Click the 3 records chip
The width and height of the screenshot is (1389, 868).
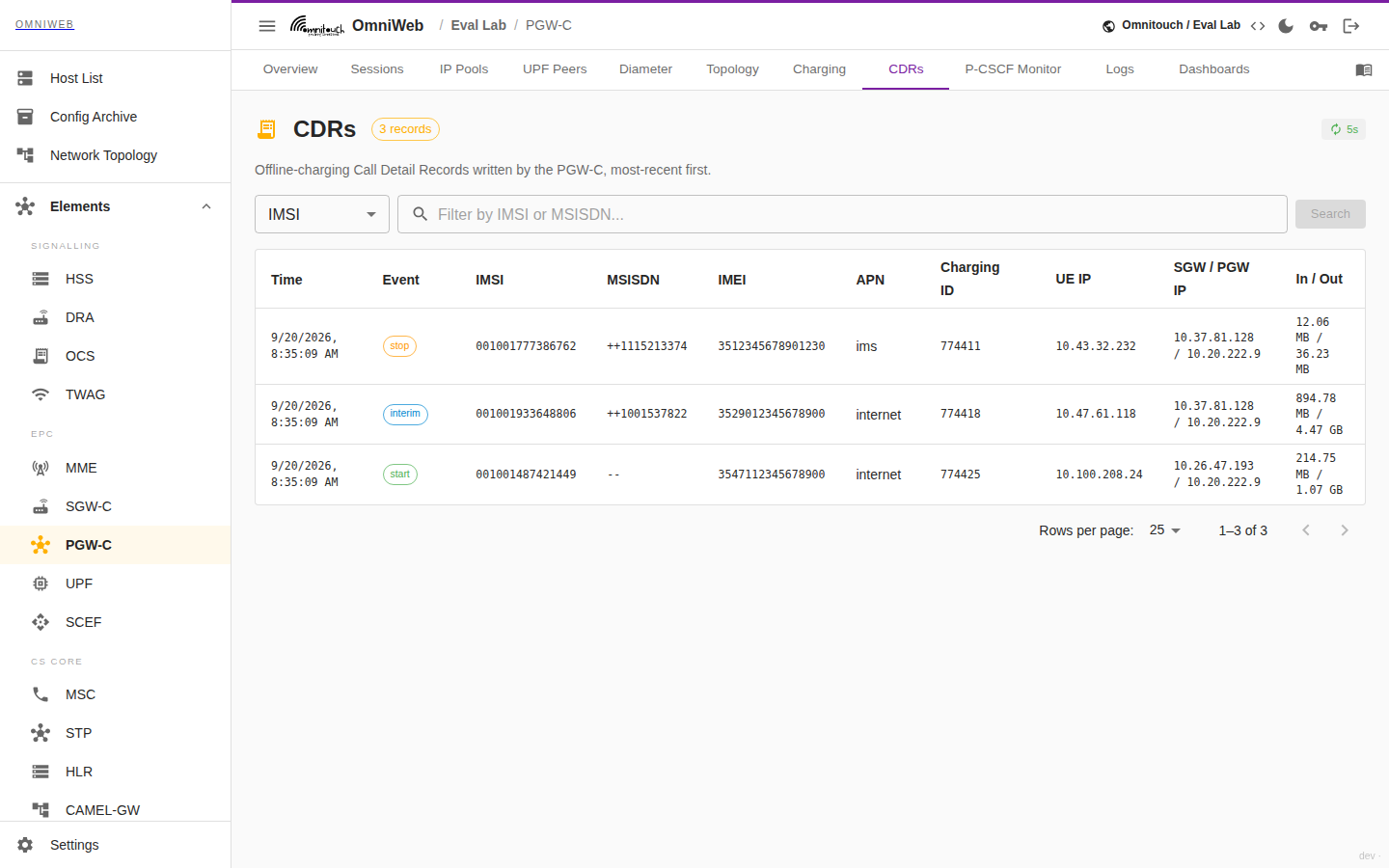click(x=405, y=129)
